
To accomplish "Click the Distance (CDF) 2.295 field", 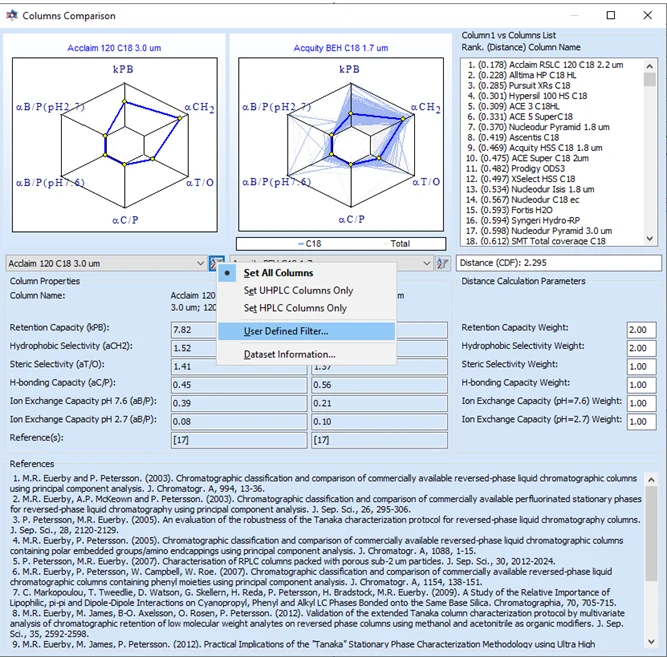I will click(x=559, y=263).
